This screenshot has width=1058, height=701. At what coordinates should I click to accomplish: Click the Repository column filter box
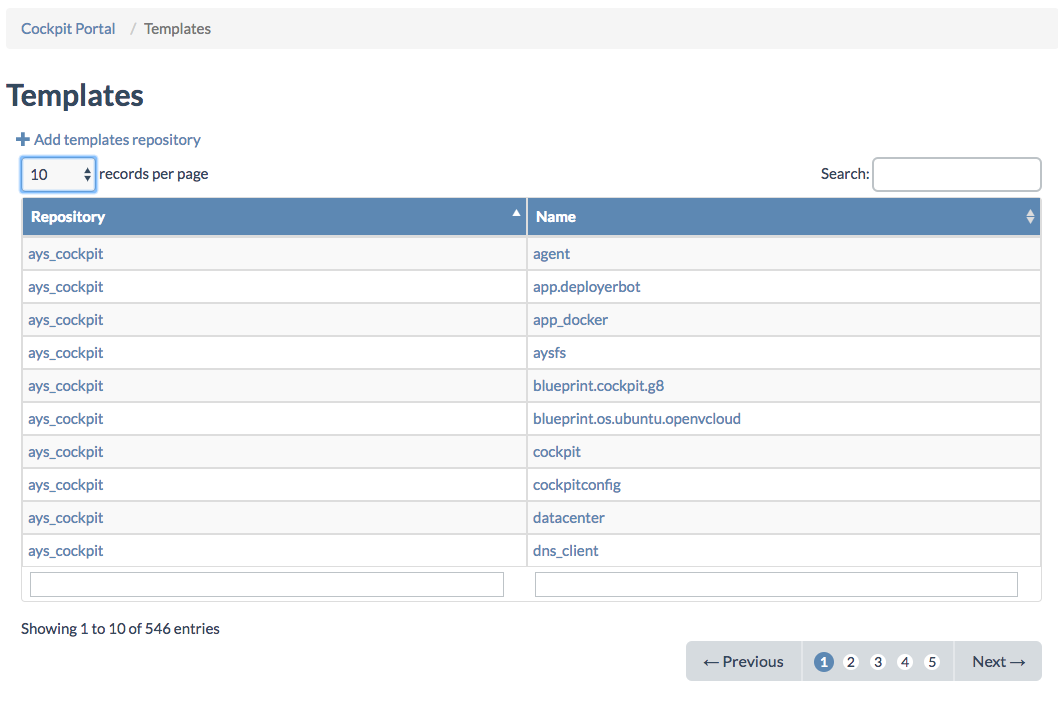(267, 584)
